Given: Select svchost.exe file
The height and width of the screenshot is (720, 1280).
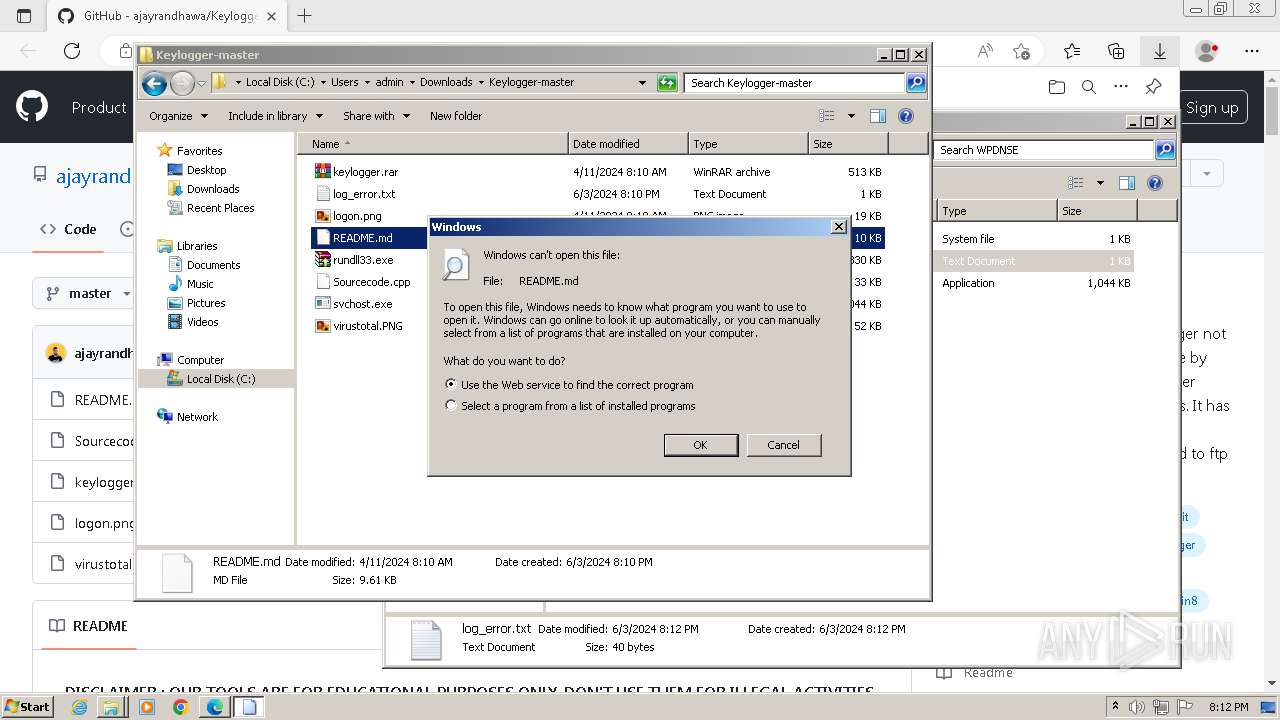Looking at the screenshot, I should pos(362,304).
